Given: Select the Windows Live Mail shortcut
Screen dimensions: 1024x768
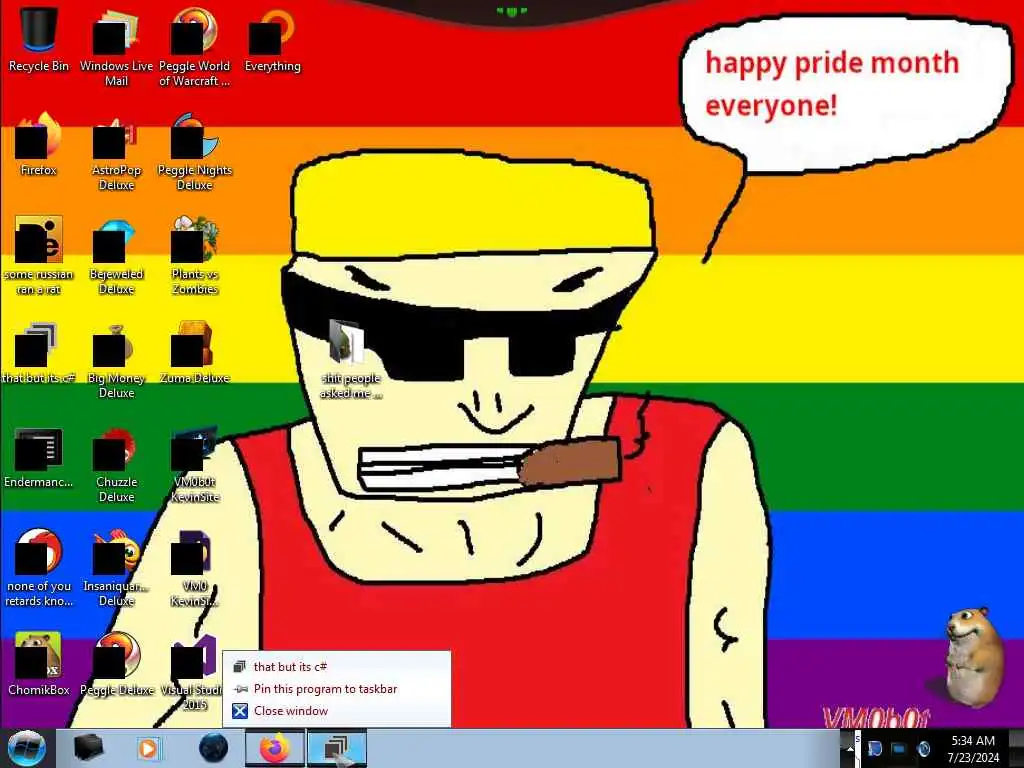Looking at the screenshot, I should 116,47.
